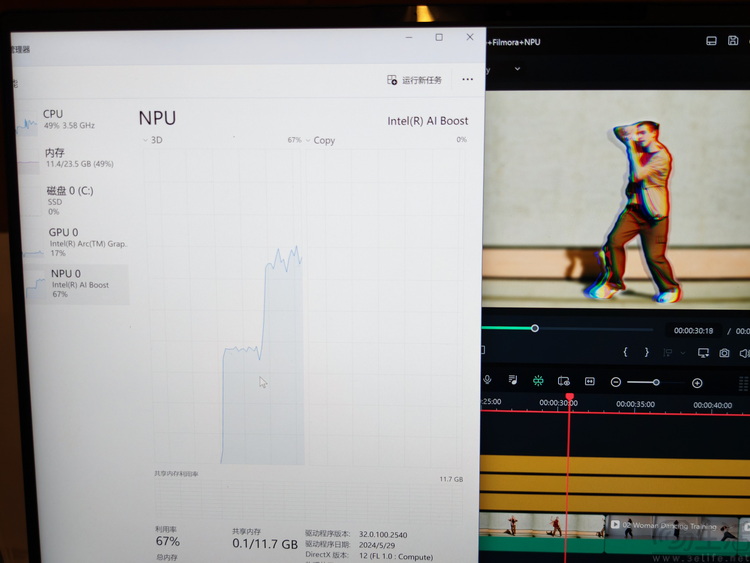This screenshot has height=563, width=750.
Task: Click the DirectX version 12 (FL 1.0 : Compute) text
Action: click(396, 557)
